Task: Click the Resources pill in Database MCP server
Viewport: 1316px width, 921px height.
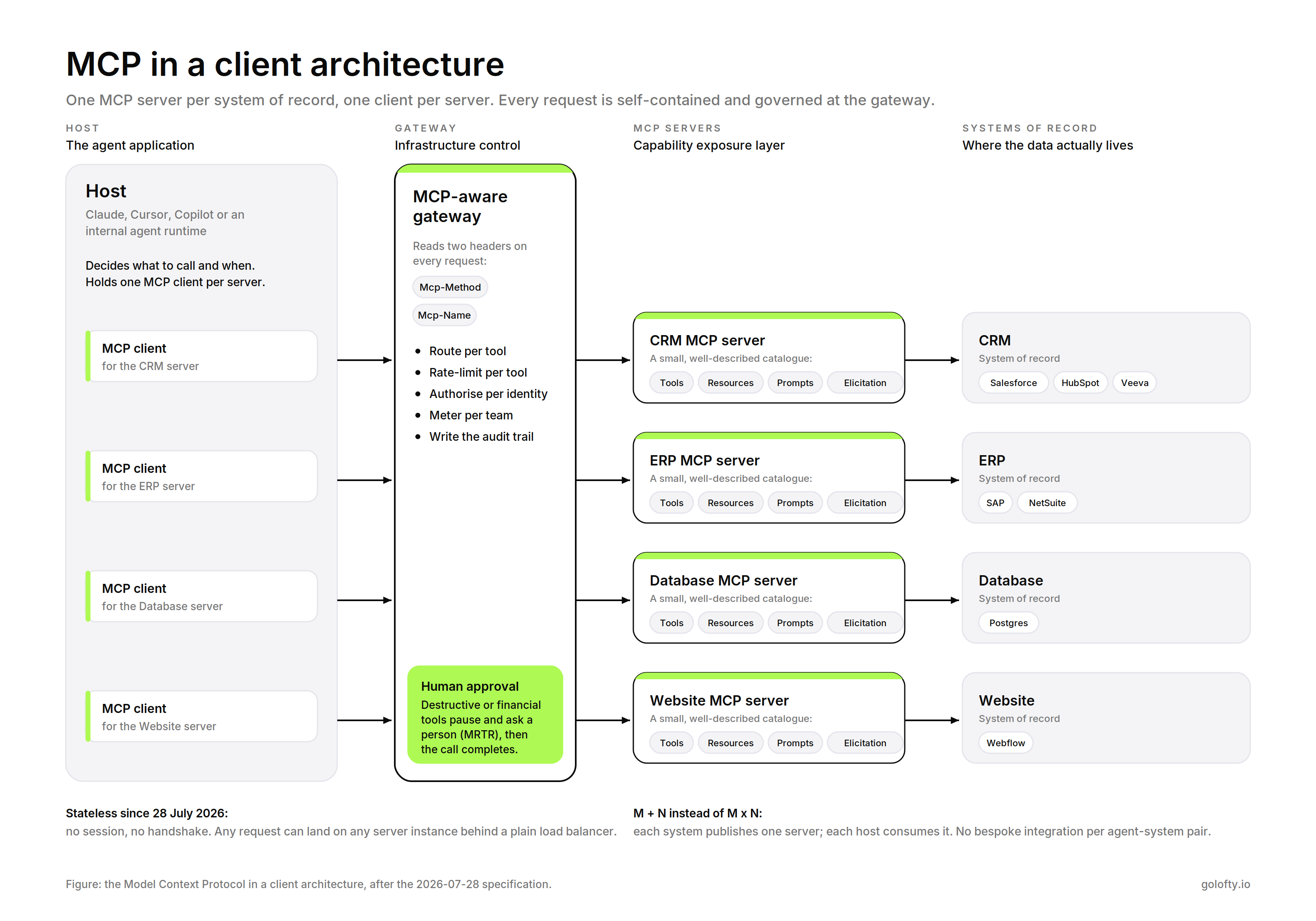Action: tap(730, 623)
